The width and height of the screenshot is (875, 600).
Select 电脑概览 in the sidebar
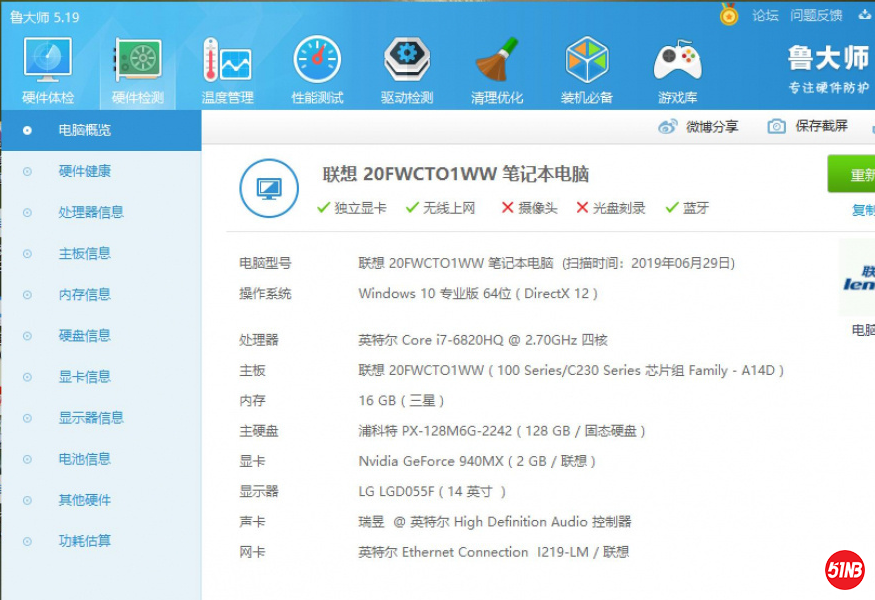point(85,130)
